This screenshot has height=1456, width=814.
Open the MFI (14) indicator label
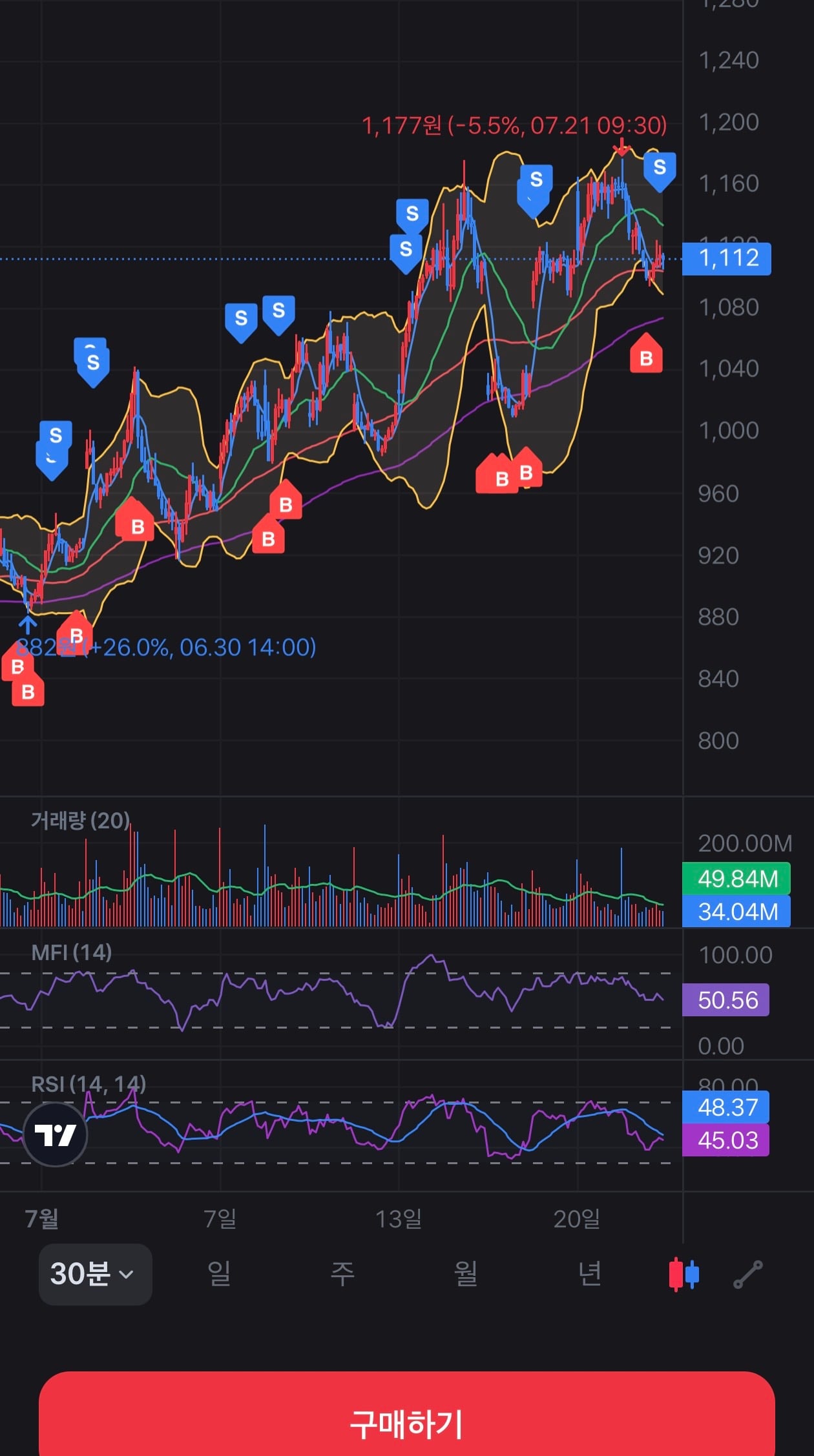pos(71,952)
